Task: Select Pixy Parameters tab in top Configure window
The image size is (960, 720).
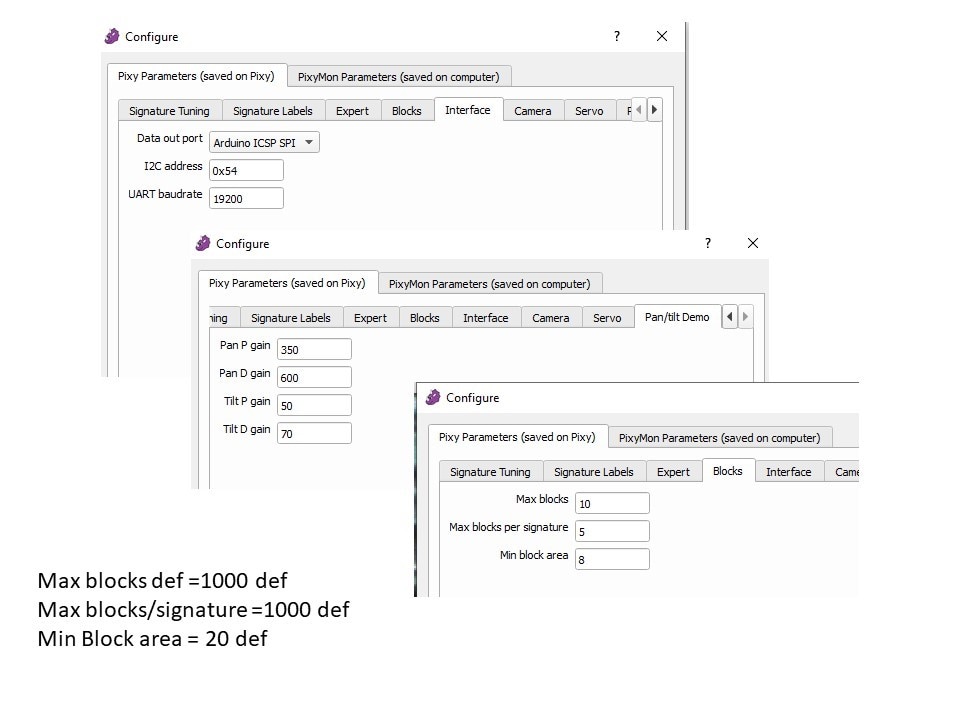Action: [197, 76]
